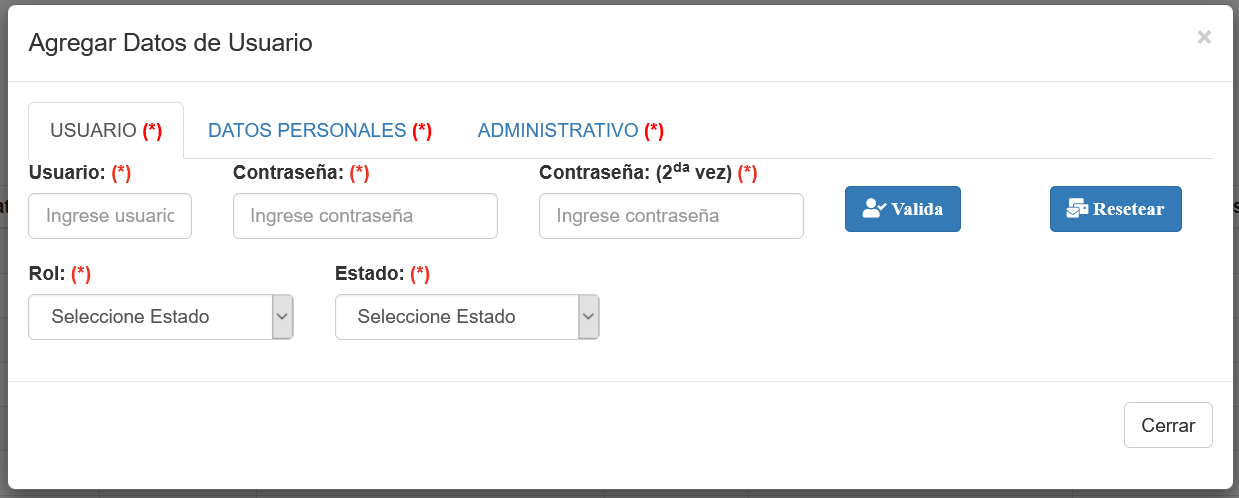Click the 'Contraseña: (2da vez)' label
1239x498 pixels.
(x=636, y=172)
